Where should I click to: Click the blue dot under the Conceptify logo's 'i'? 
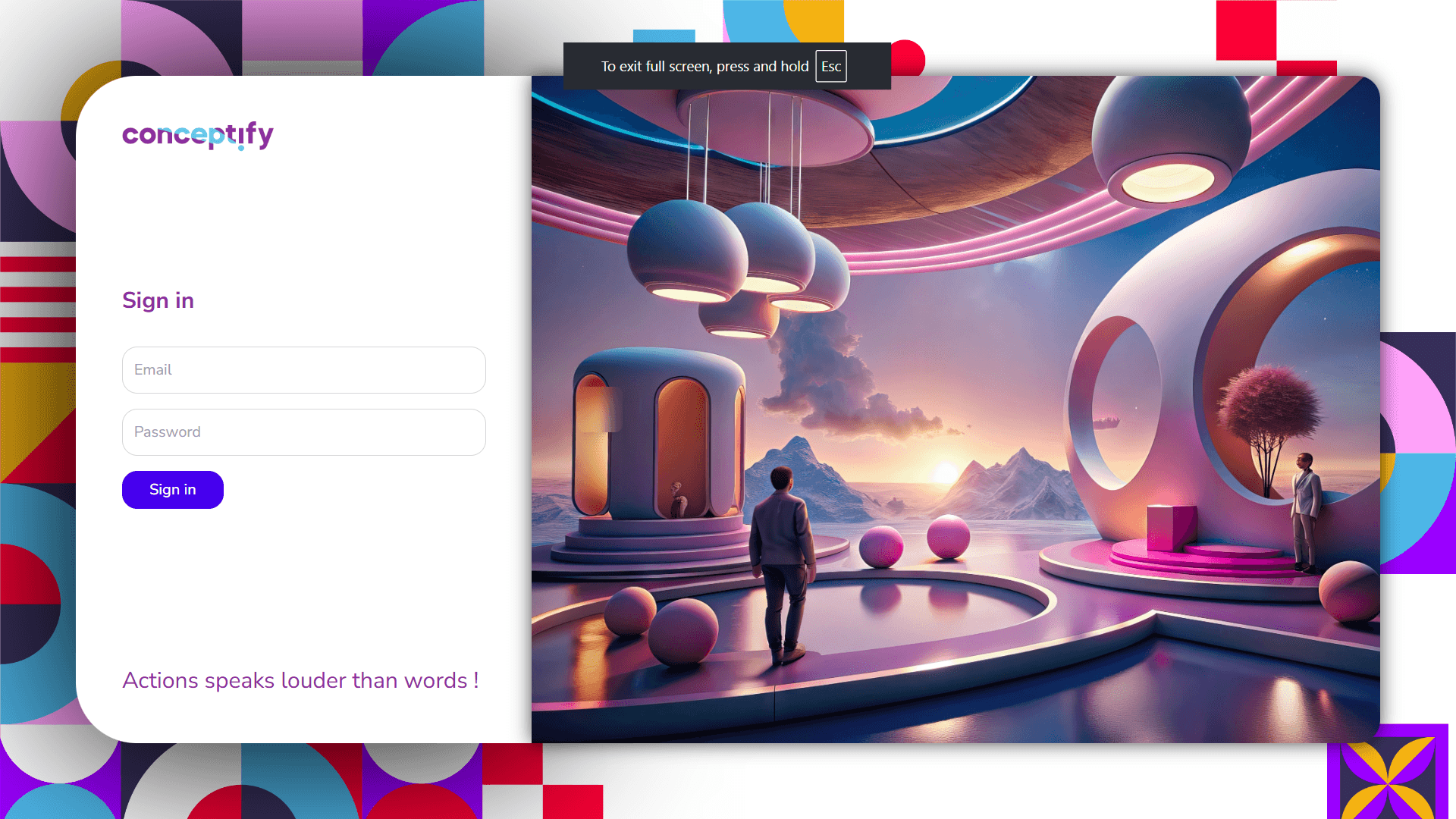tap(240, 149)
